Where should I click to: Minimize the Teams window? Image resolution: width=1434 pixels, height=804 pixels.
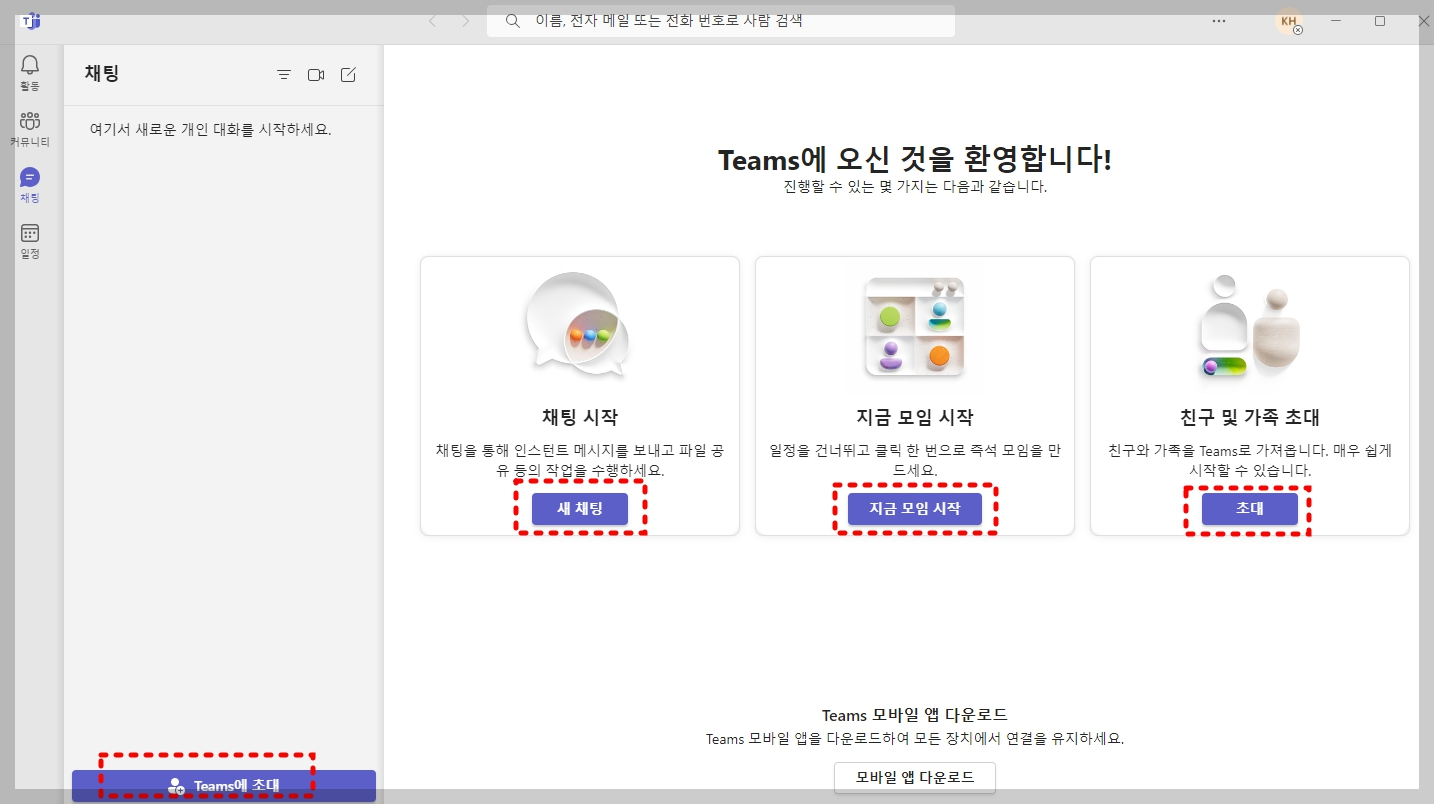tap(1336, 21)
